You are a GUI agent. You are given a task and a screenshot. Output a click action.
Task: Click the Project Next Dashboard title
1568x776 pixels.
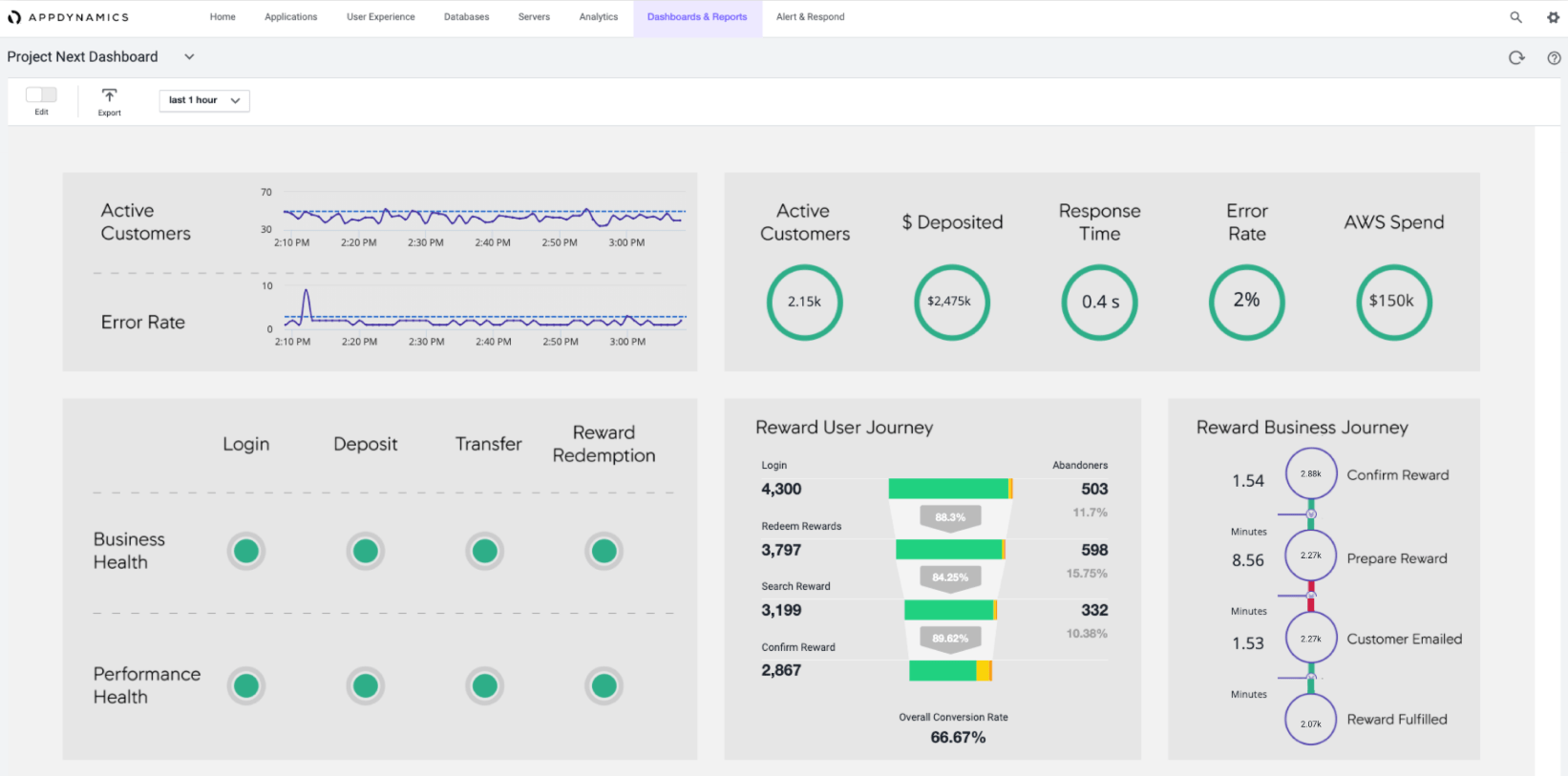[82, 56]
